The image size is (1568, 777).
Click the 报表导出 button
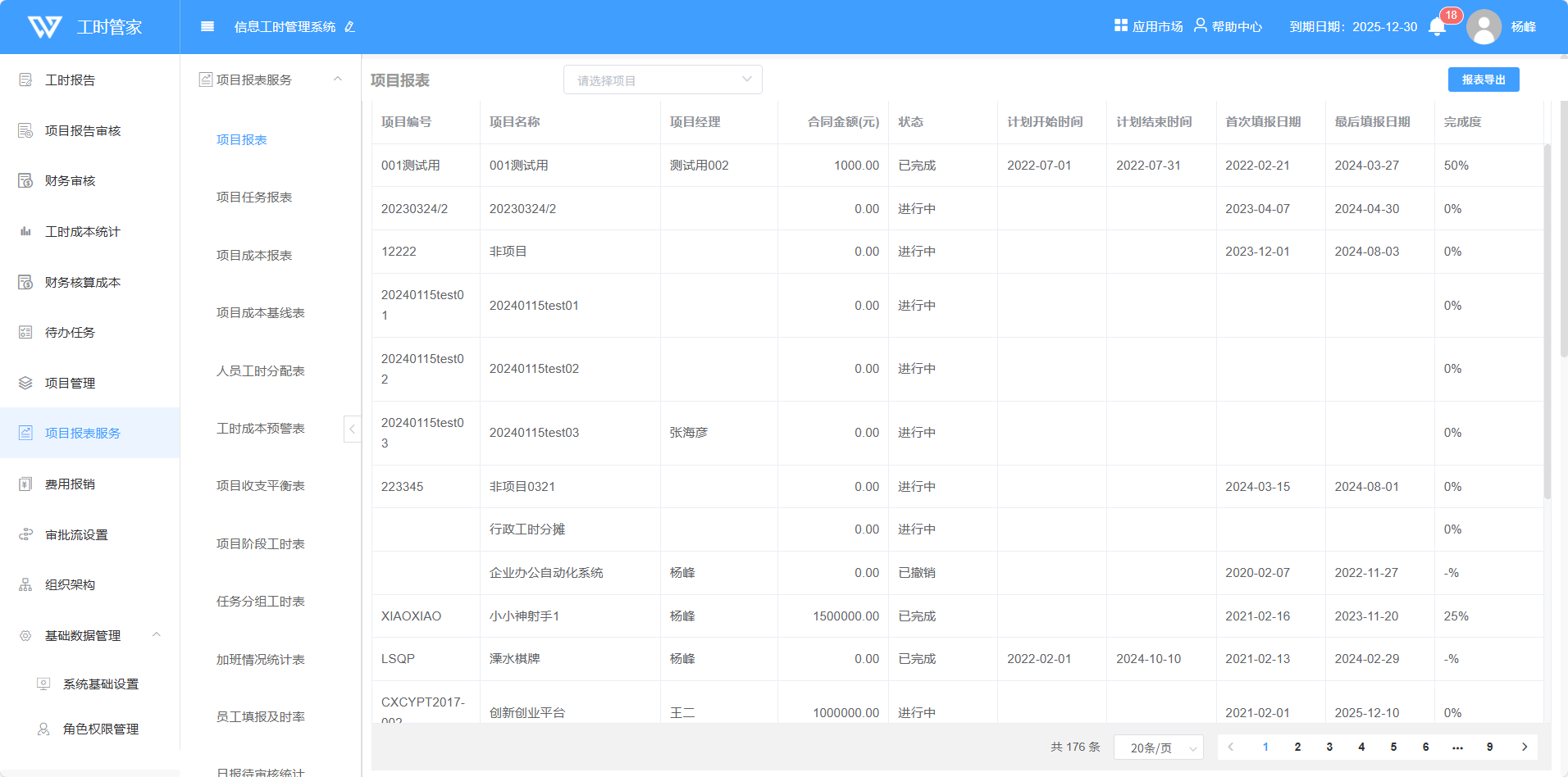tap(1483, 80)
